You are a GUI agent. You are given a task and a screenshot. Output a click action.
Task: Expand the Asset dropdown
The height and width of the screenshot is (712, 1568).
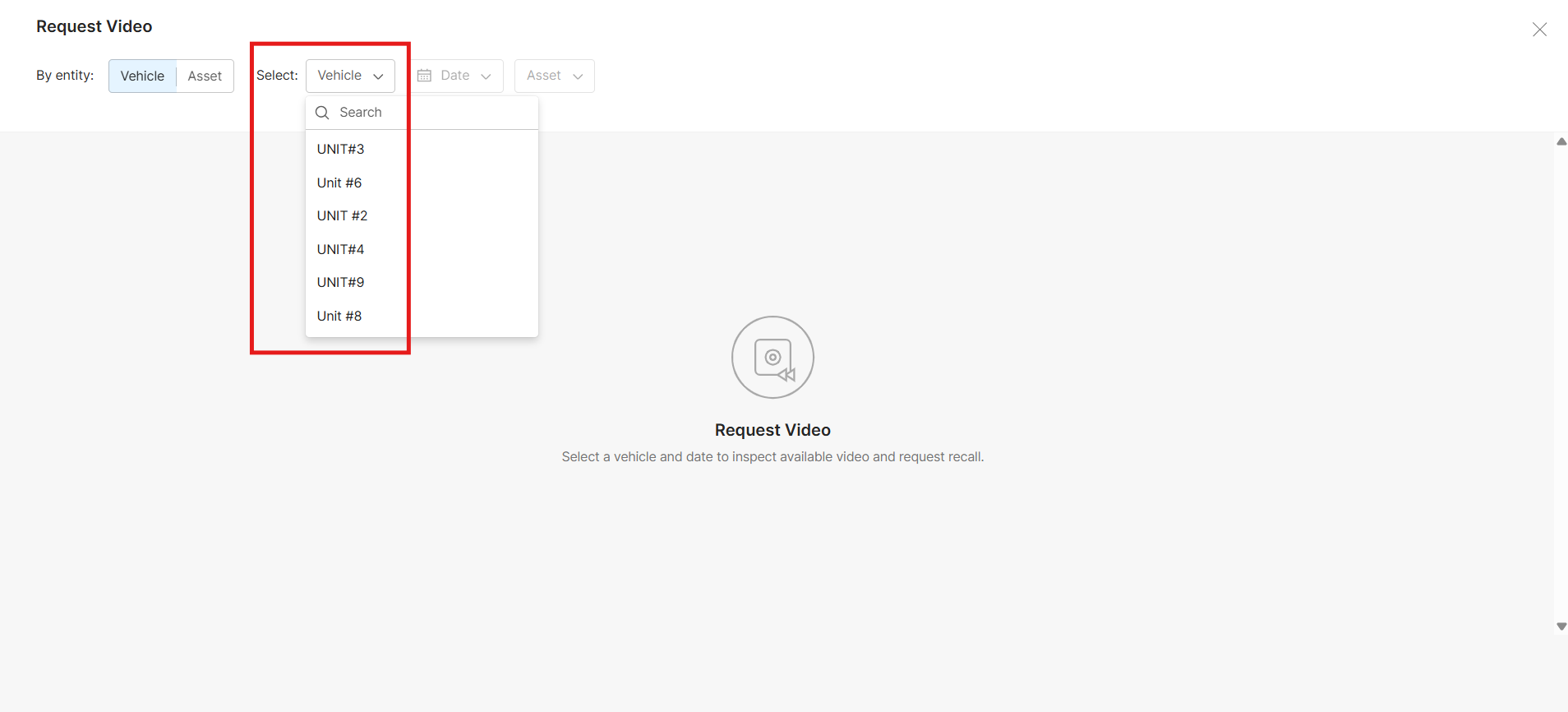pos(554,76)
